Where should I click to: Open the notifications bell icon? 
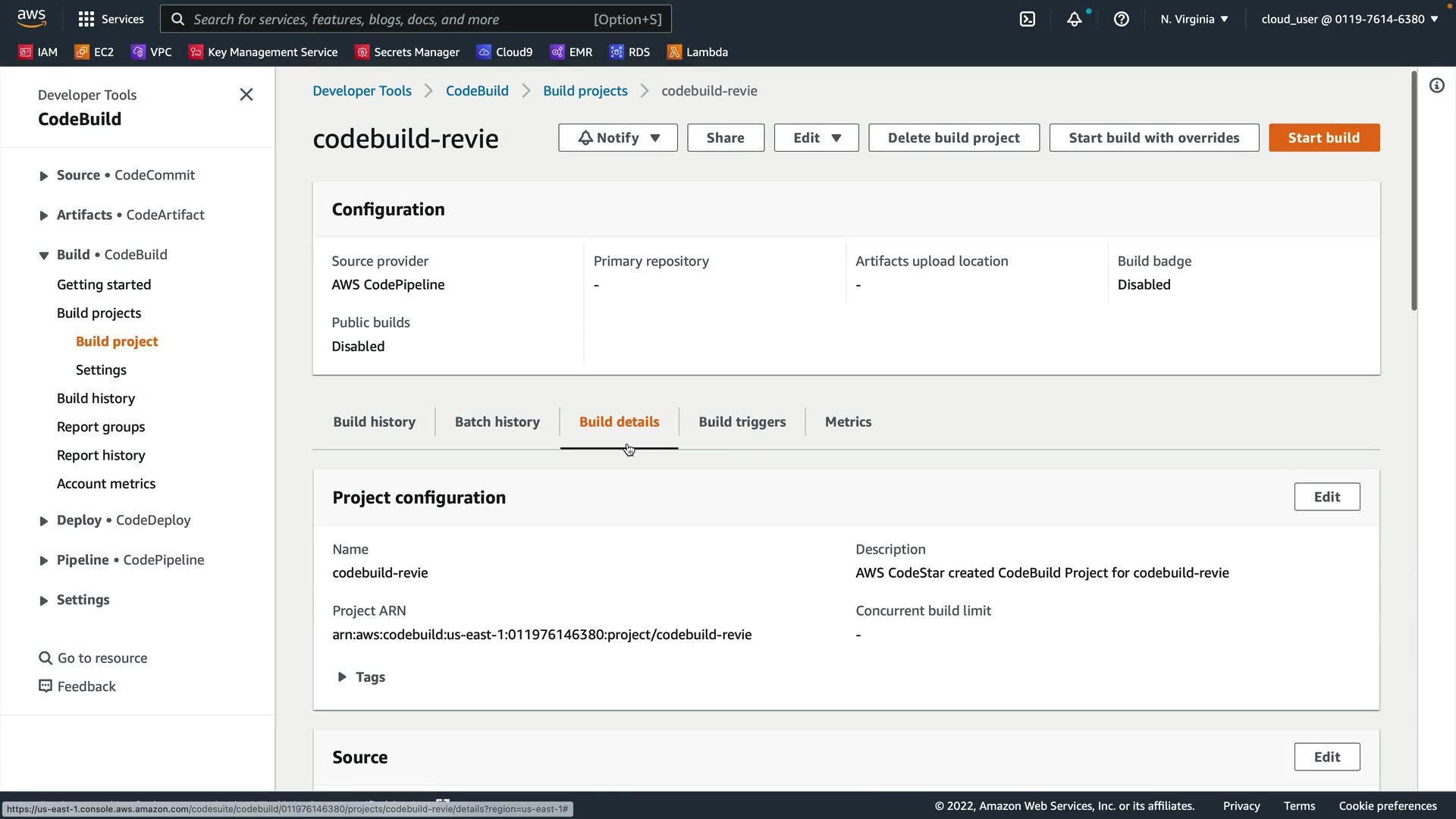click(1075, 19)
